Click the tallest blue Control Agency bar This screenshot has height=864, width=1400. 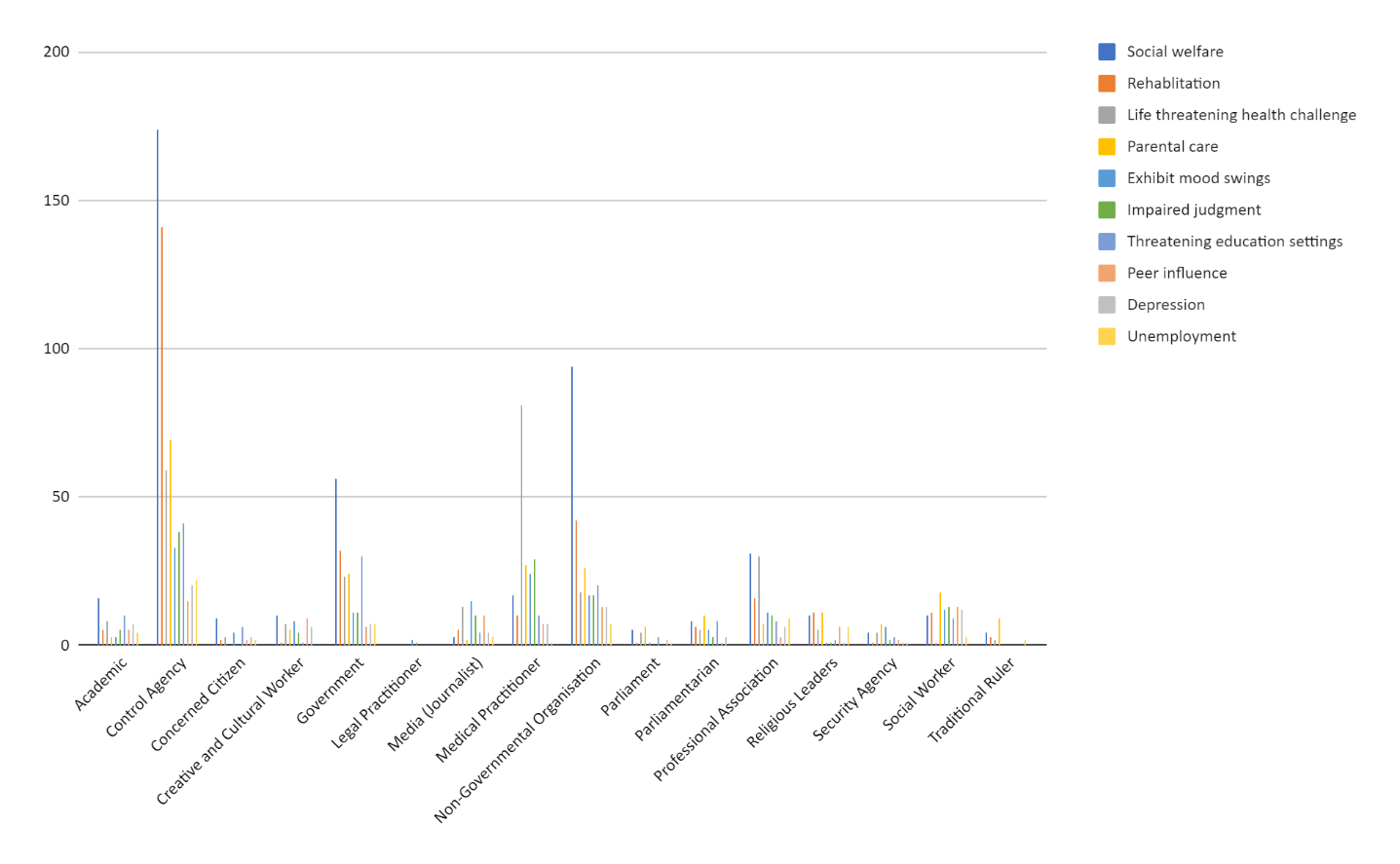click(x=158, y=390)
